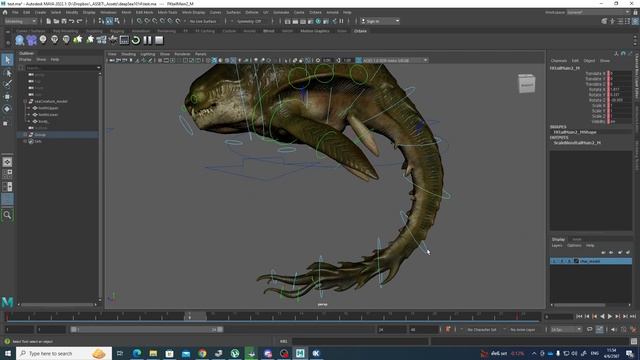Open the No Anim Layer dropdown

coord(522,329)
